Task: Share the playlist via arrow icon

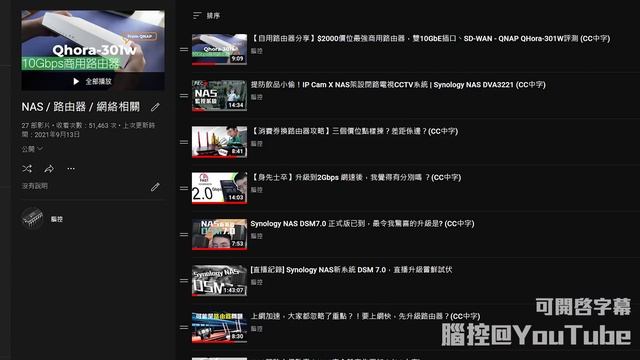Action: (x=49, y=169)
